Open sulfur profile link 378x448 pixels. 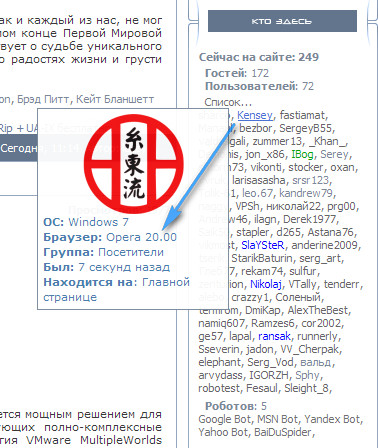pos(302,271)
